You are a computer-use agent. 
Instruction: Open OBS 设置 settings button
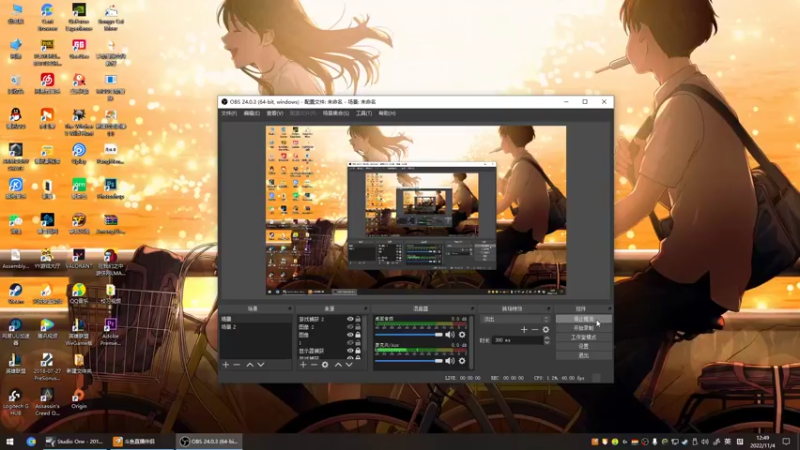583,346
